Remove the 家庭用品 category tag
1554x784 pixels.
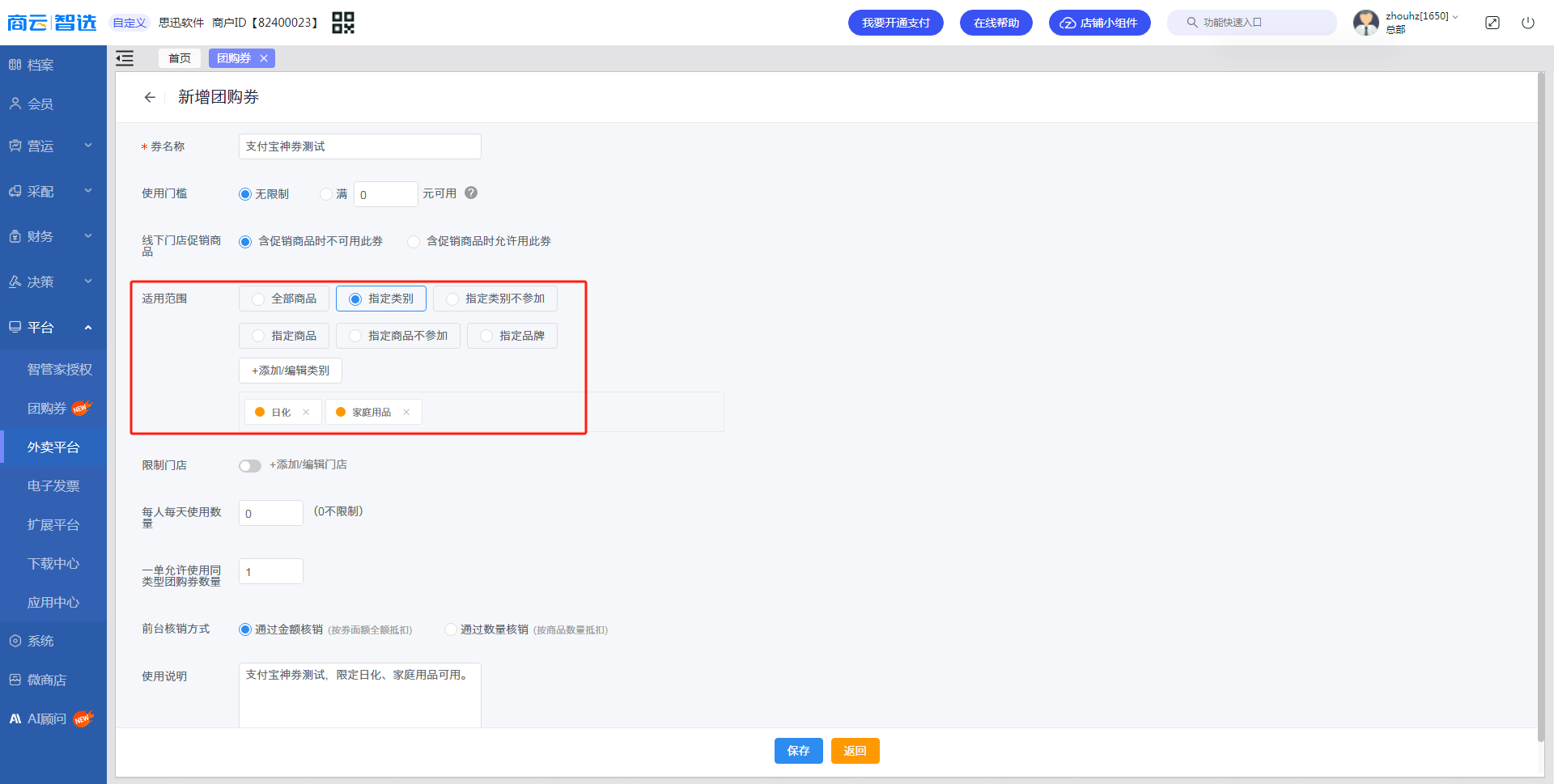point(406,412)
